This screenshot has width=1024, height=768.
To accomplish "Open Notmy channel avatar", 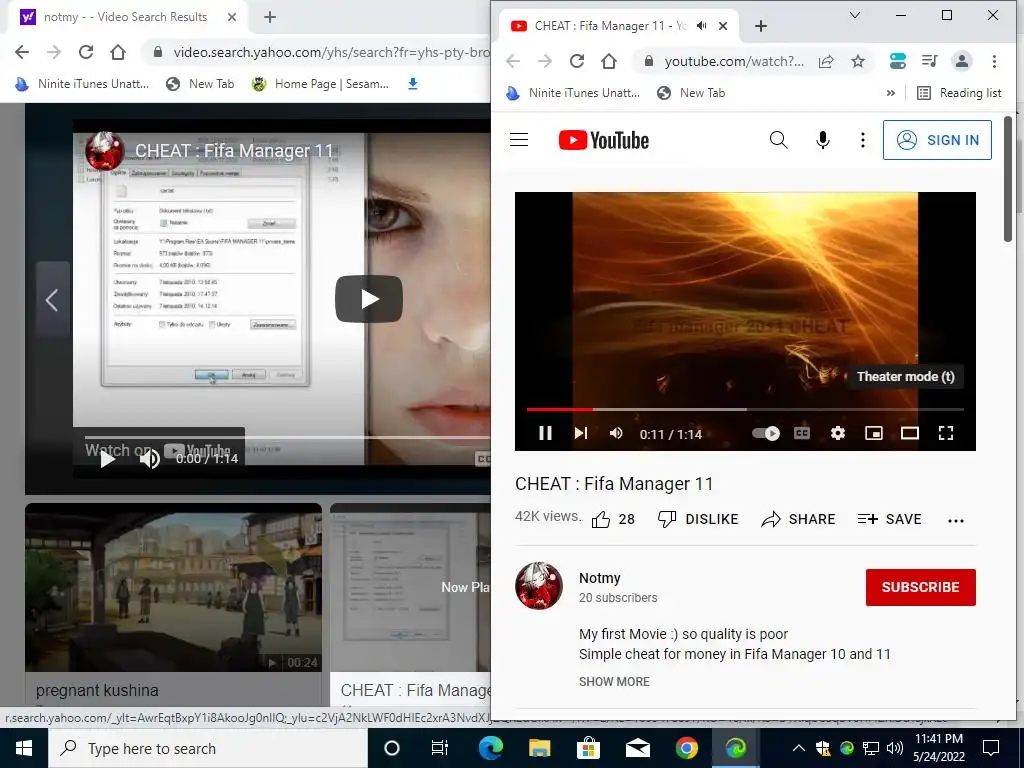I will coord(539,586).
